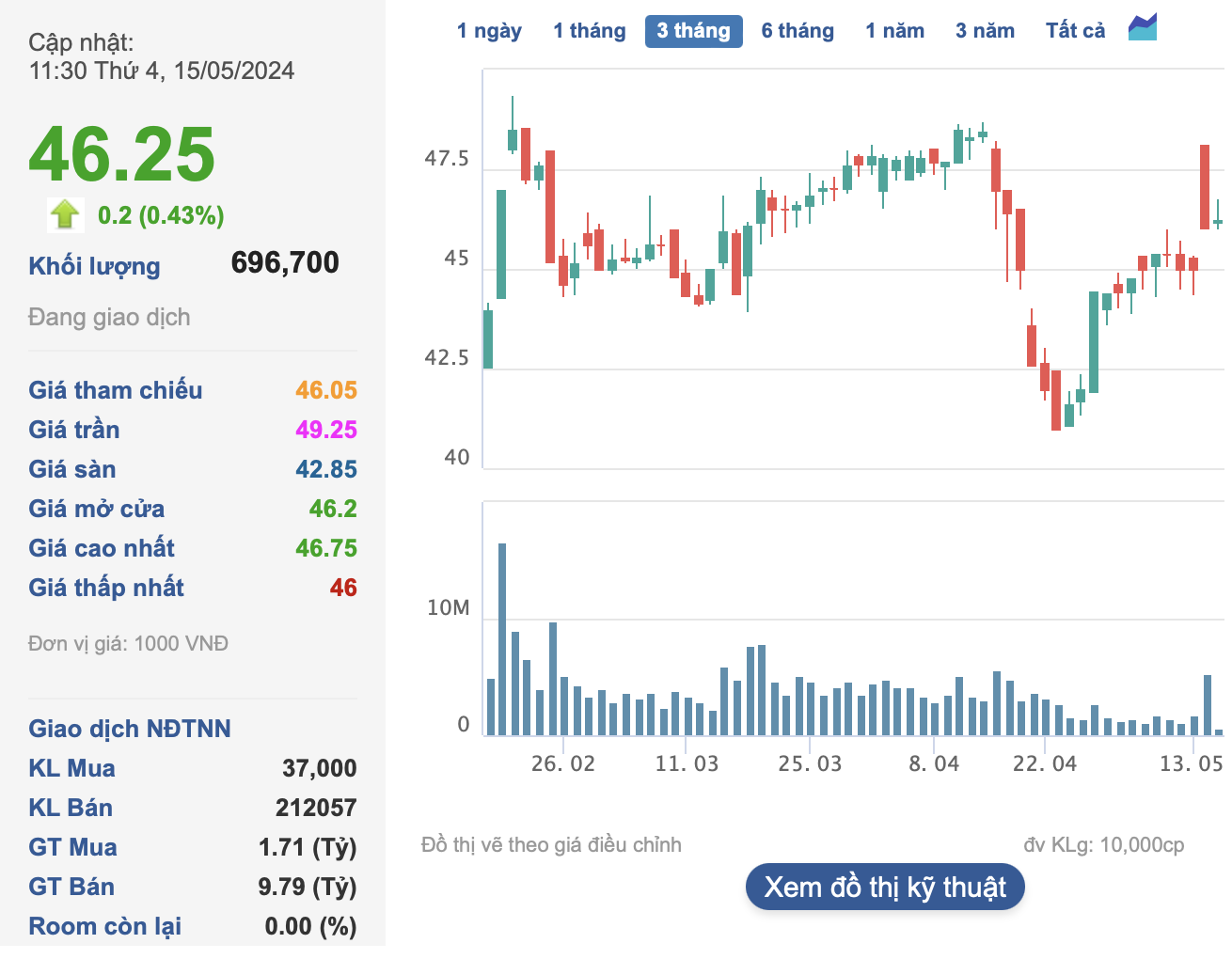Click the Khối lượng label
This screenshot has width=1232, height=959.
point(94,266)
